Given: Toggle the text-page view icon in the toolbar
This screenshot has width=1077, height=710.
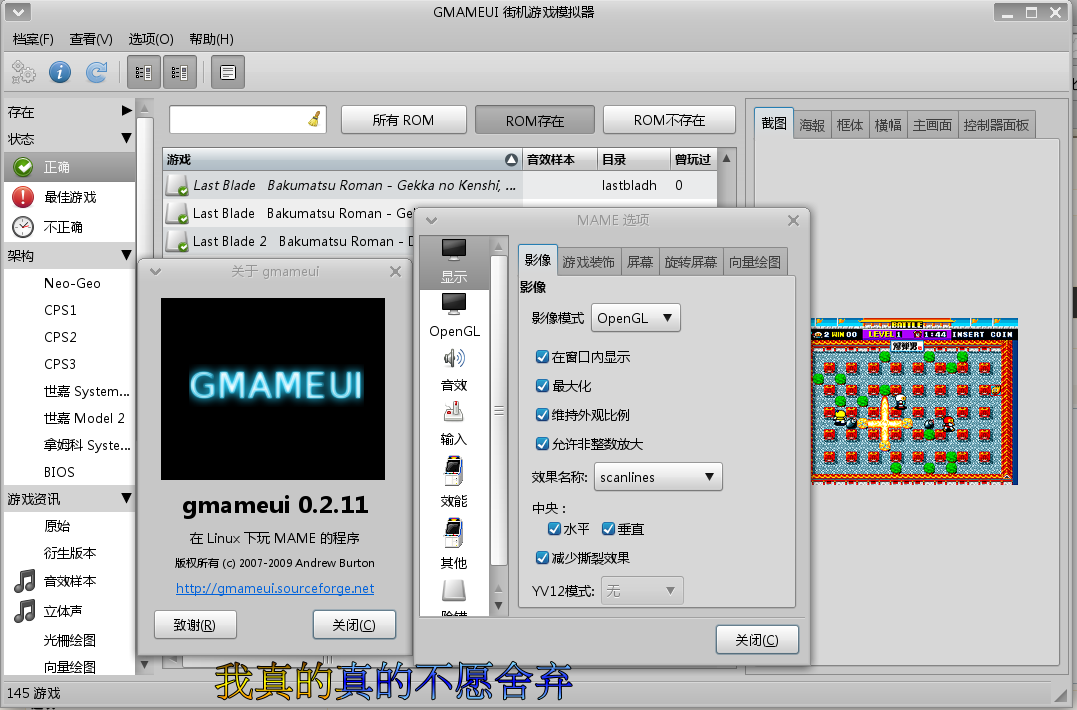Looking at the screenshot, I should pos(227,72).
